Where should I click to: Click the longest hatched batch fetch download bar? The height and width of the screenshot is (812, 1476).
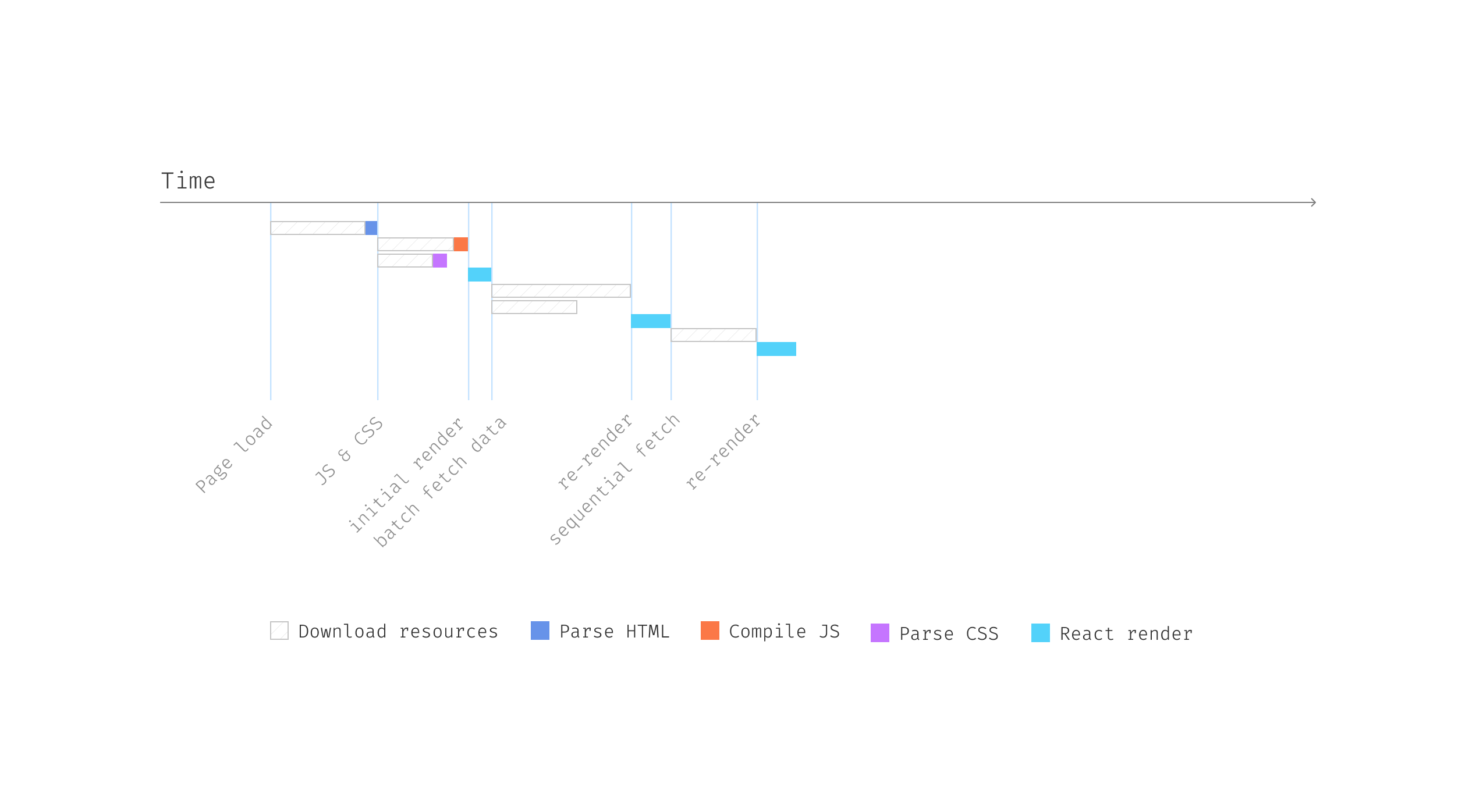561,291
